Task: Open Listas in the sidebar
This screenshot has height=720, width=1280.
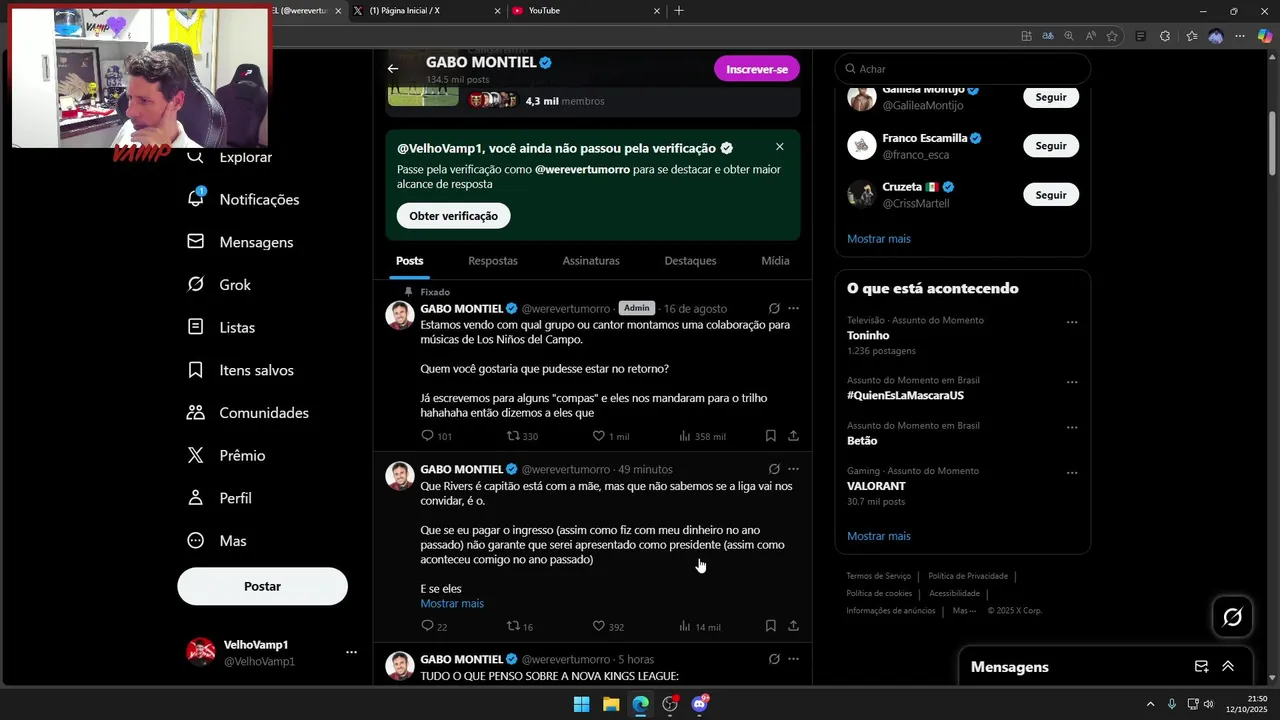Action: click(x=221, y=327)
